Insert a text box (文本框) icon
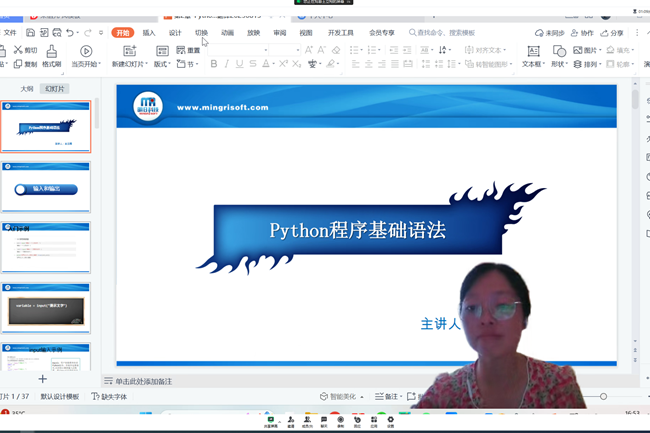Viewport: 650px width, 433px height. (x=533, y=51)
